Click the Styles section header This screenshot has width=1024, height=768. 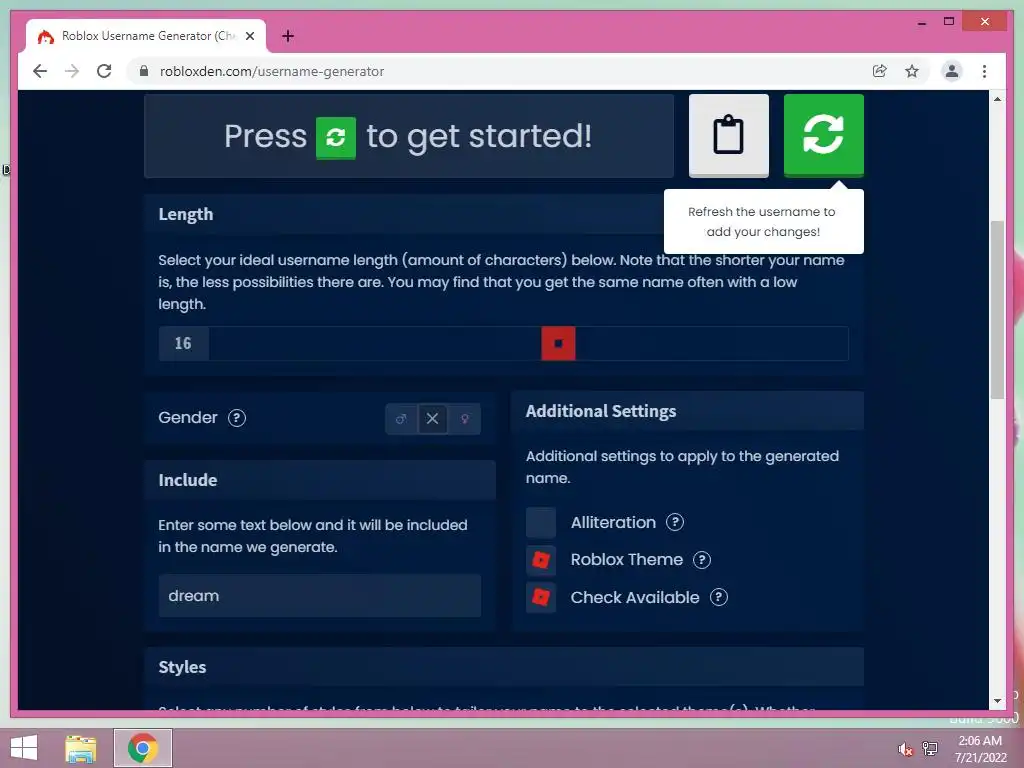[x=504, y=667]
